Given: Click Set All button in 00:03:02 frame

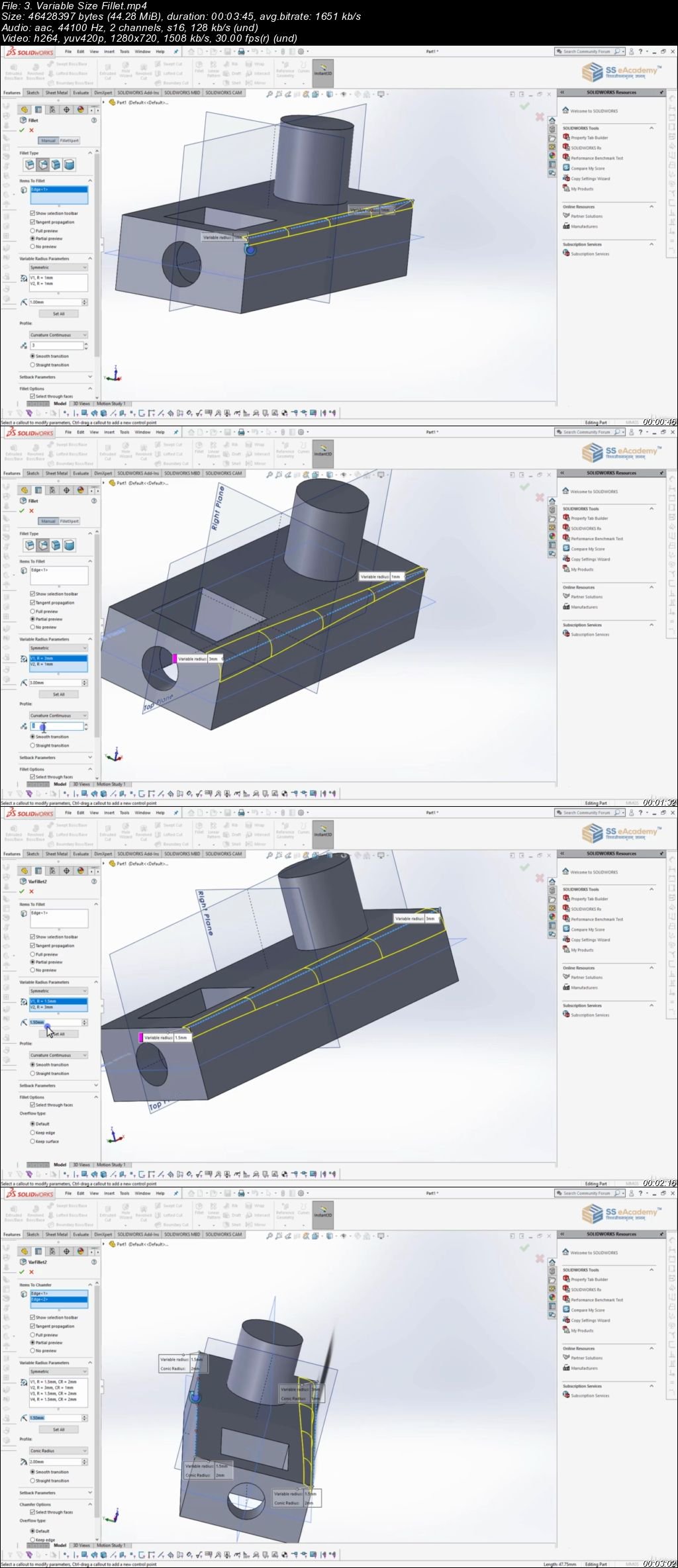Looking at the screenshot, I should tap(59, 1430).
